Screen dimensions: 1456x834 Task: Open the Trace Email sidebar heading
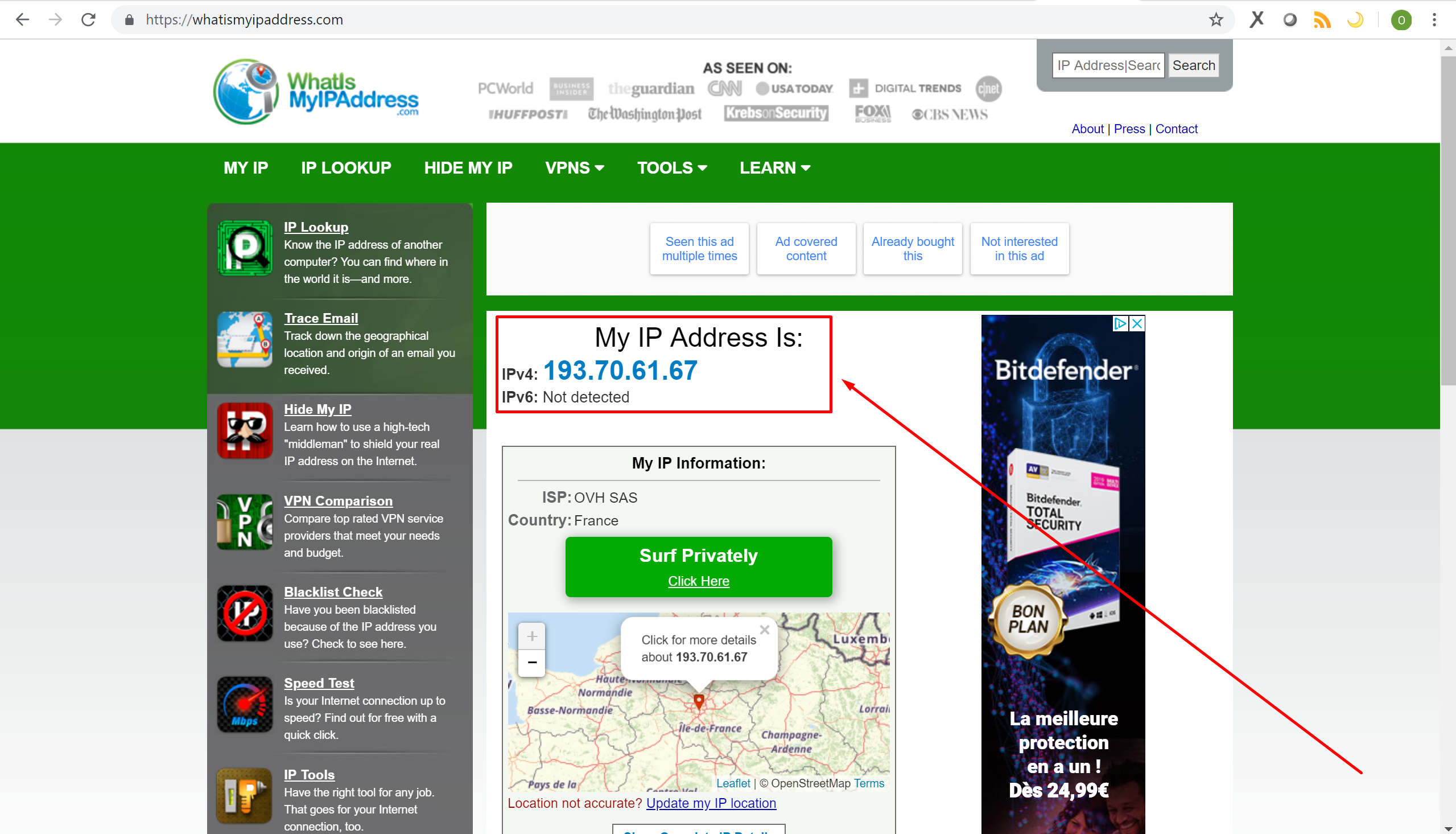321,318
